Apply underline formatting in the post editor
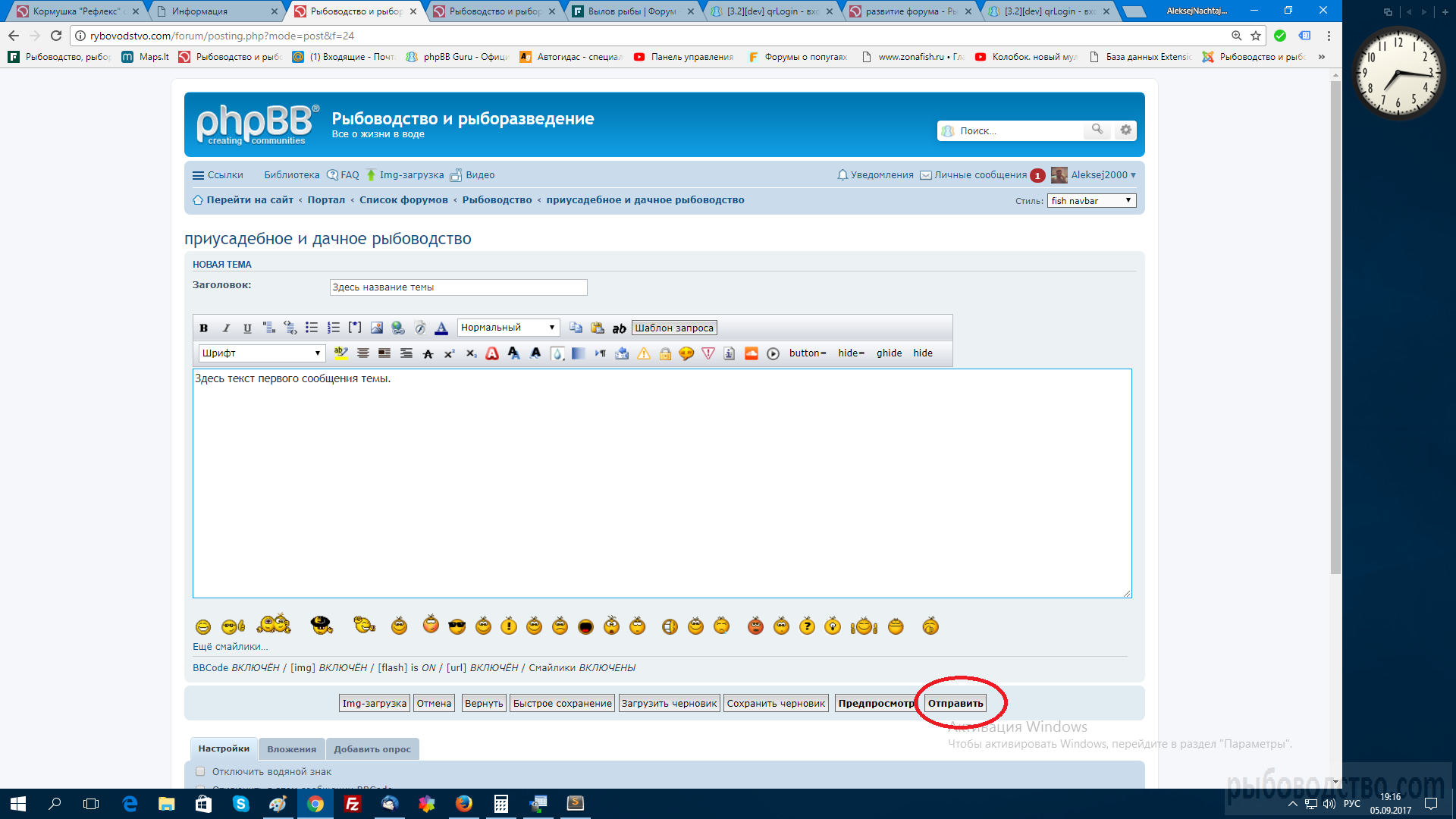This screenshot has height=819, width=1456. tap(247, 328)
